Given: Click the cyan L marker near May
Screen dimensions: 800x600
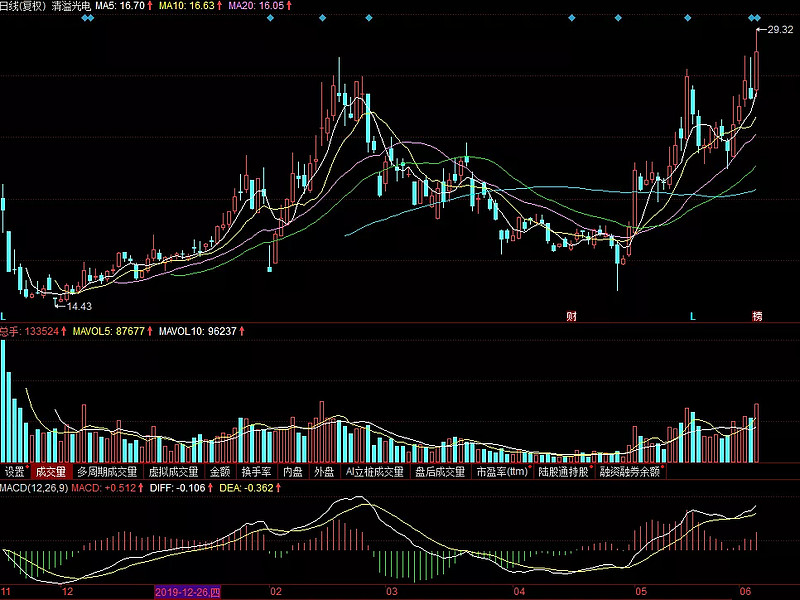Looking at the screenshot, I should [x=692, y=316].
